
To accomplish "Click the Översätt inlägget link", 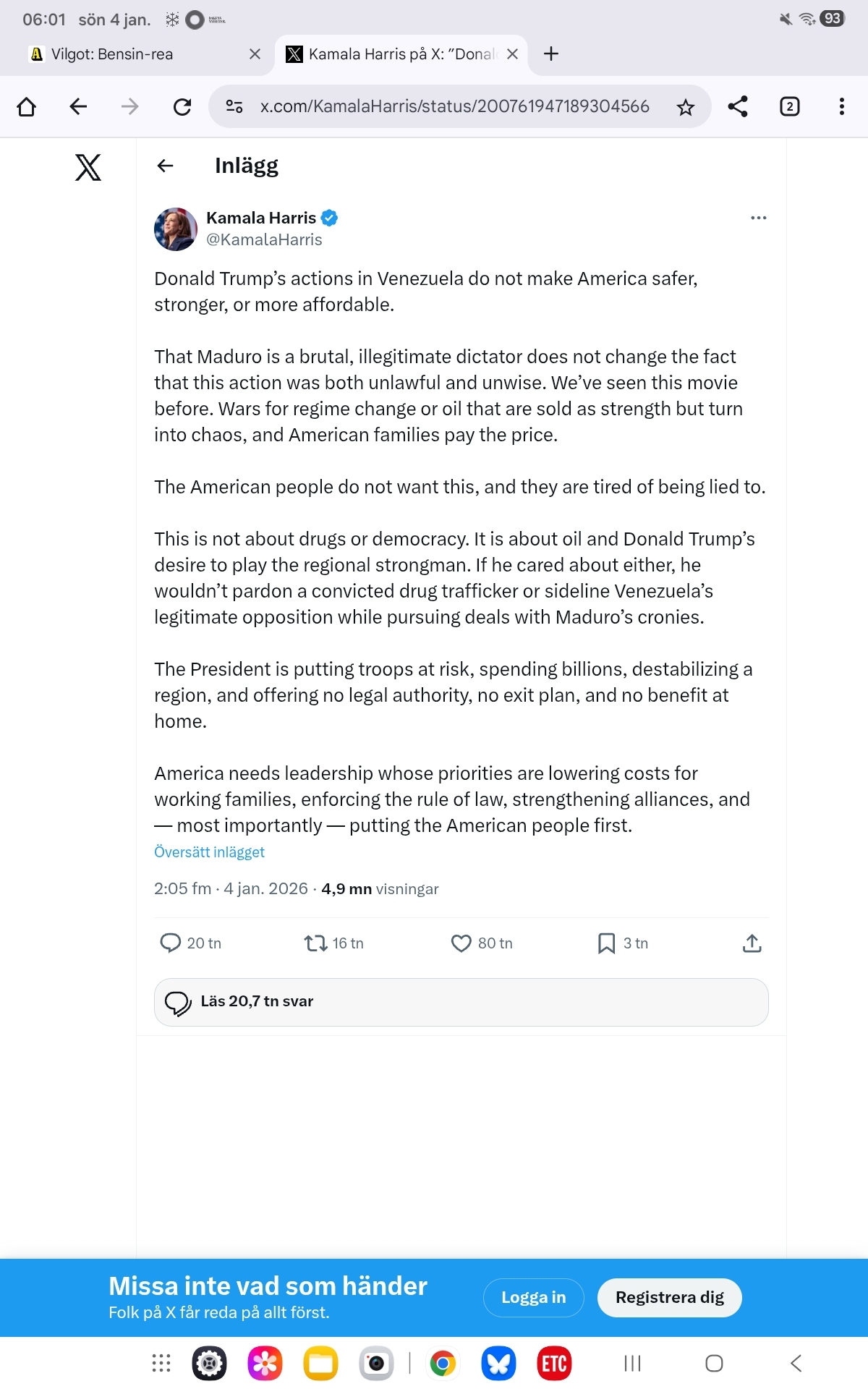I will 209,851.
